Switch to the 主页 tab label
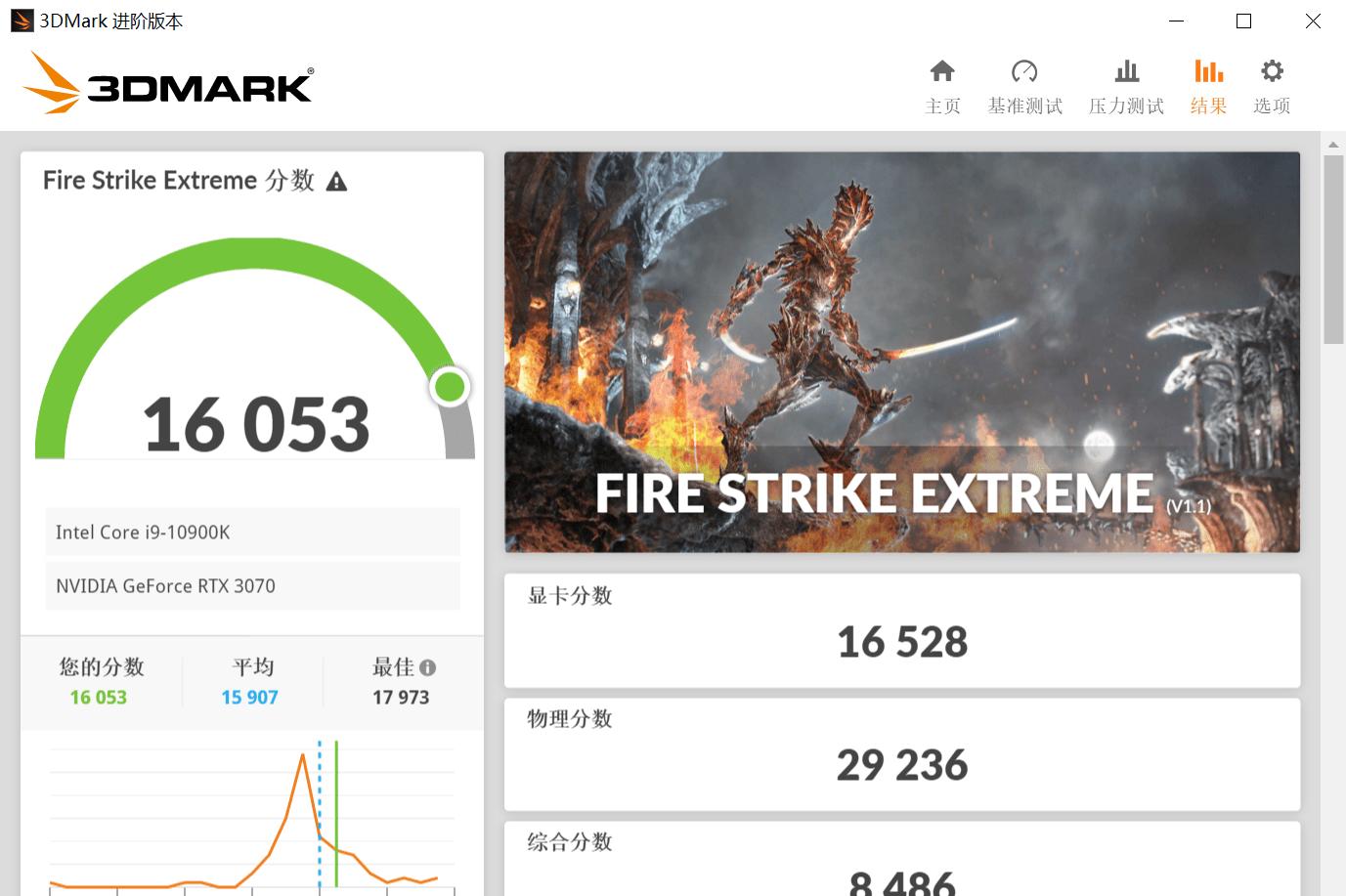This screenshot has height=896, width=1346. click(942, 106)
